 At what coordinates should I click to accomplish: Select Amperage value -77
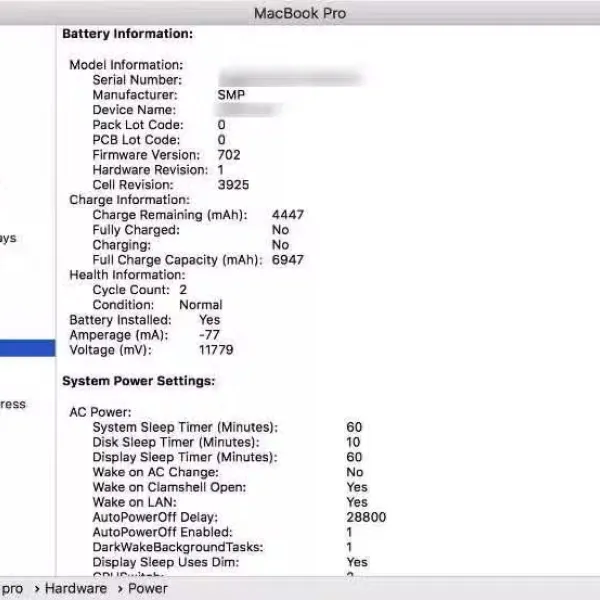click(209, 335)
